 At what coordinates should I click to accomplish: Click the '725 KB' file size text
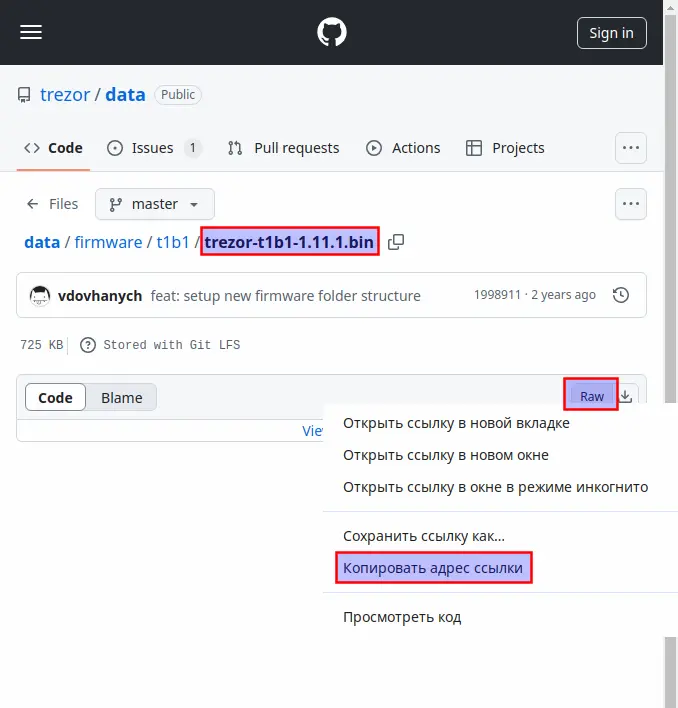(x=42, y=345)
